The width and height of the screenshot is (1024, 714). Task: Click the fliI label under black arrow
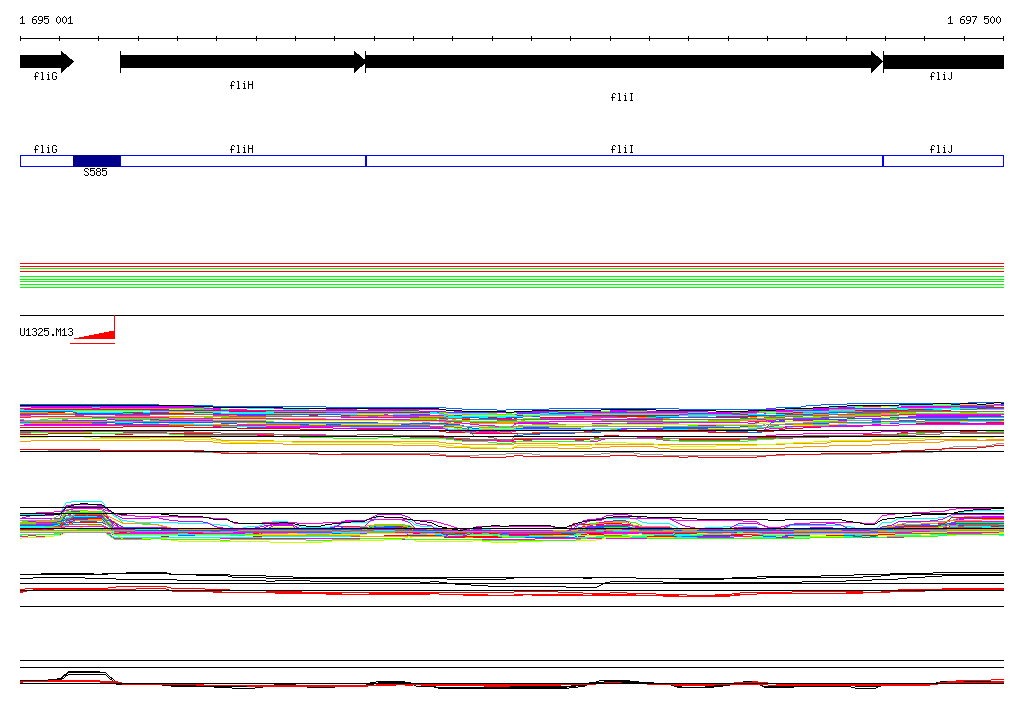[x=622, y=97]
